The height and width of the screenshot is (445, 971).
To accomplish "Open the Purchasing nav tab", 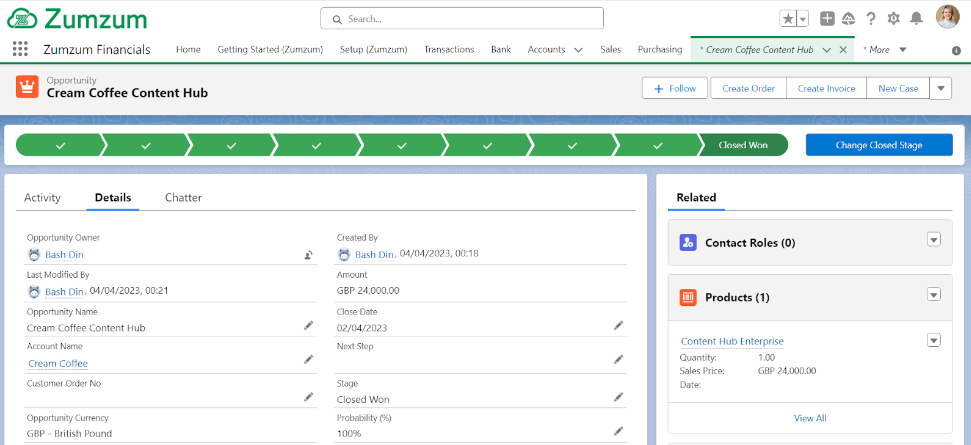I will pos(660,50).
